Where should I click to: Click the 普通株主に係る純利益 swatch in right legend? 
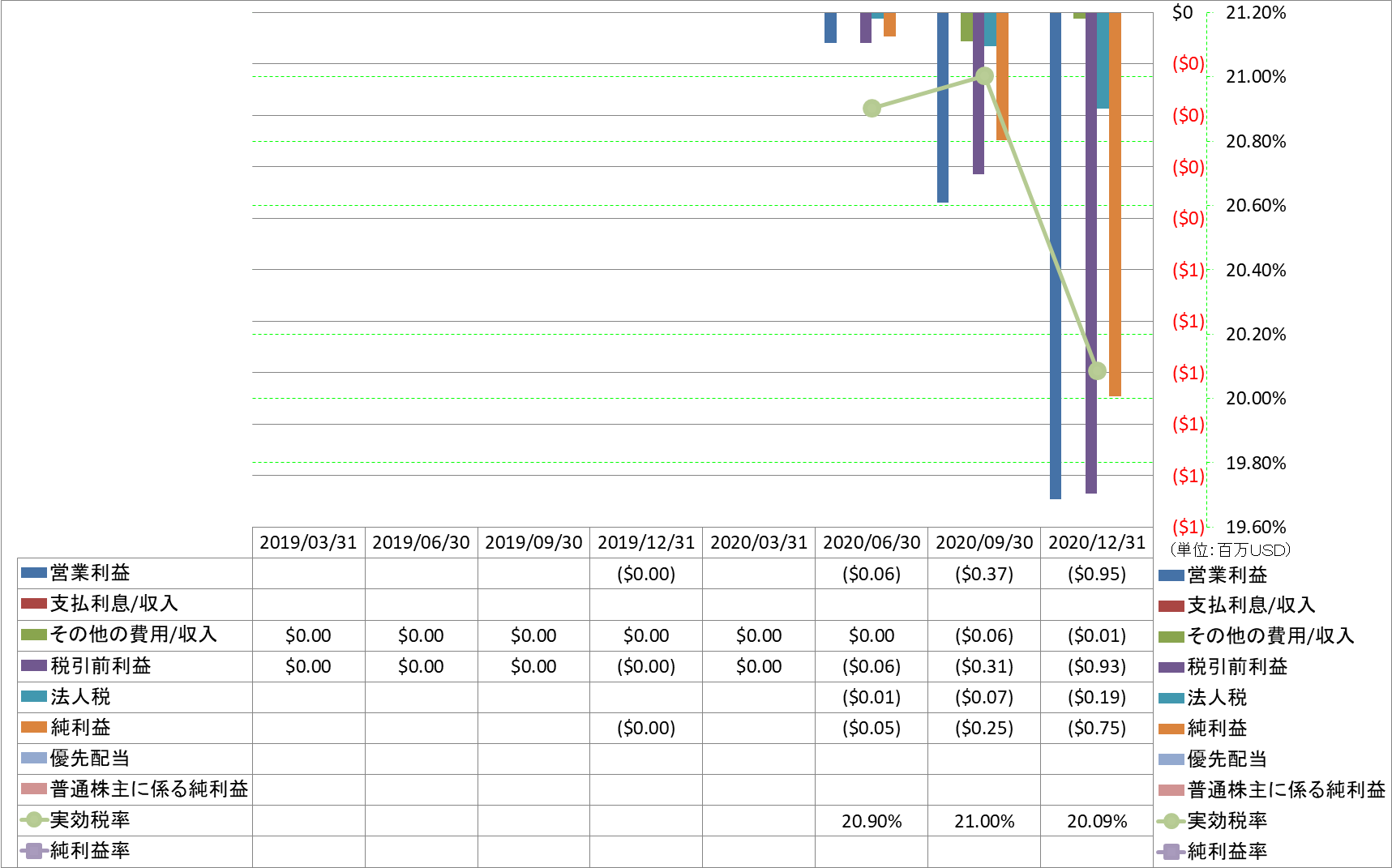(x=1171, y=790)
